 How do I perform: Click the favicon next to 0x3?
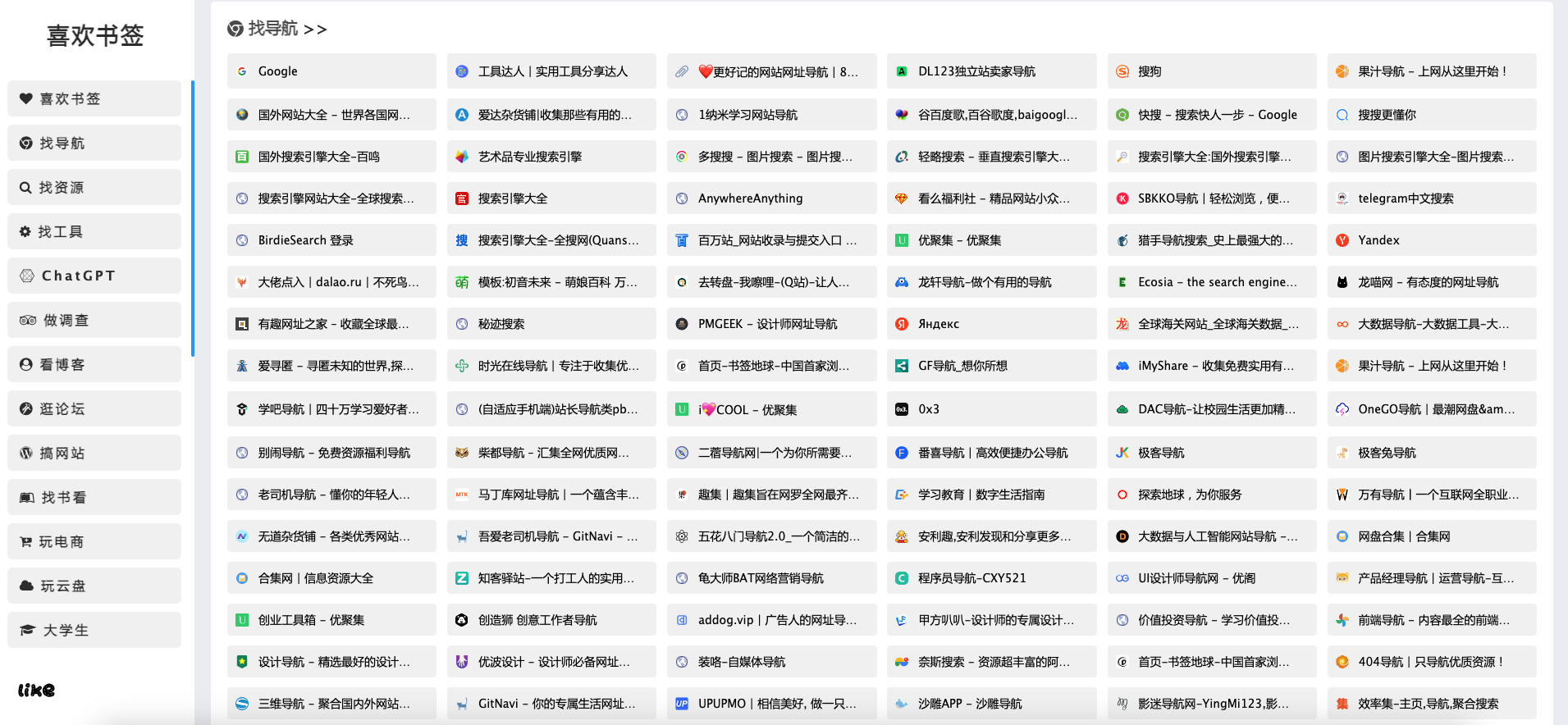pyautogui.click(x=902, y=409)
